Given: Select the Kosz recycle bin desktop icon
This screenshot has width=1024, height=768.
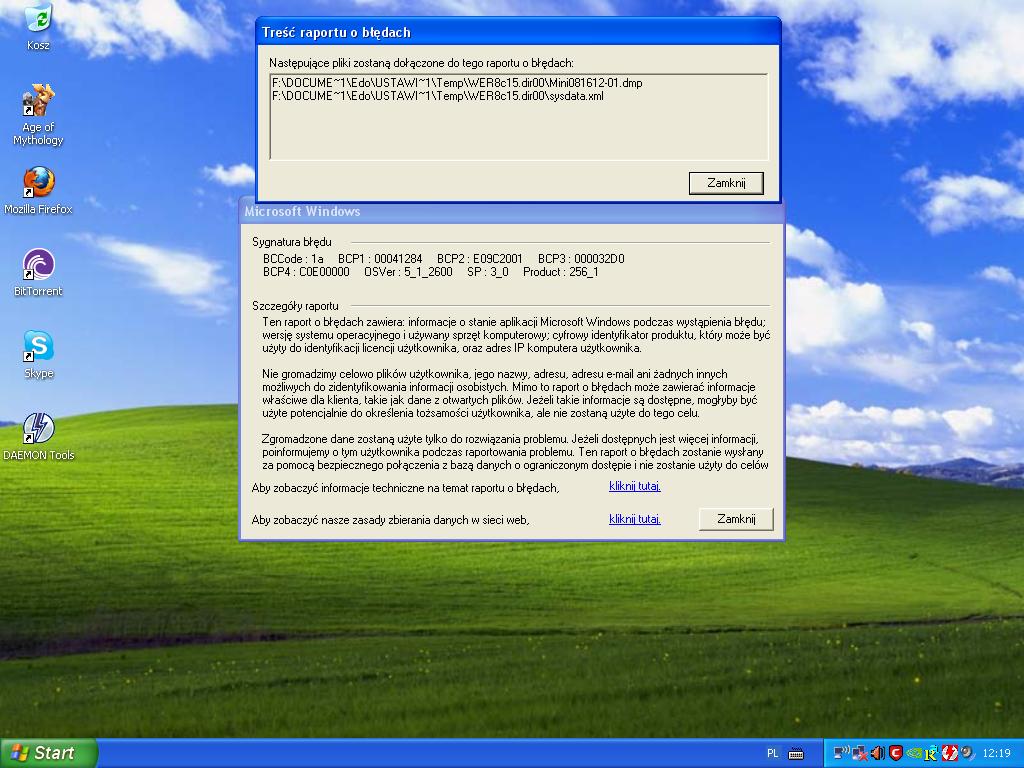Looking at the screenshot, I should point(38,26).
